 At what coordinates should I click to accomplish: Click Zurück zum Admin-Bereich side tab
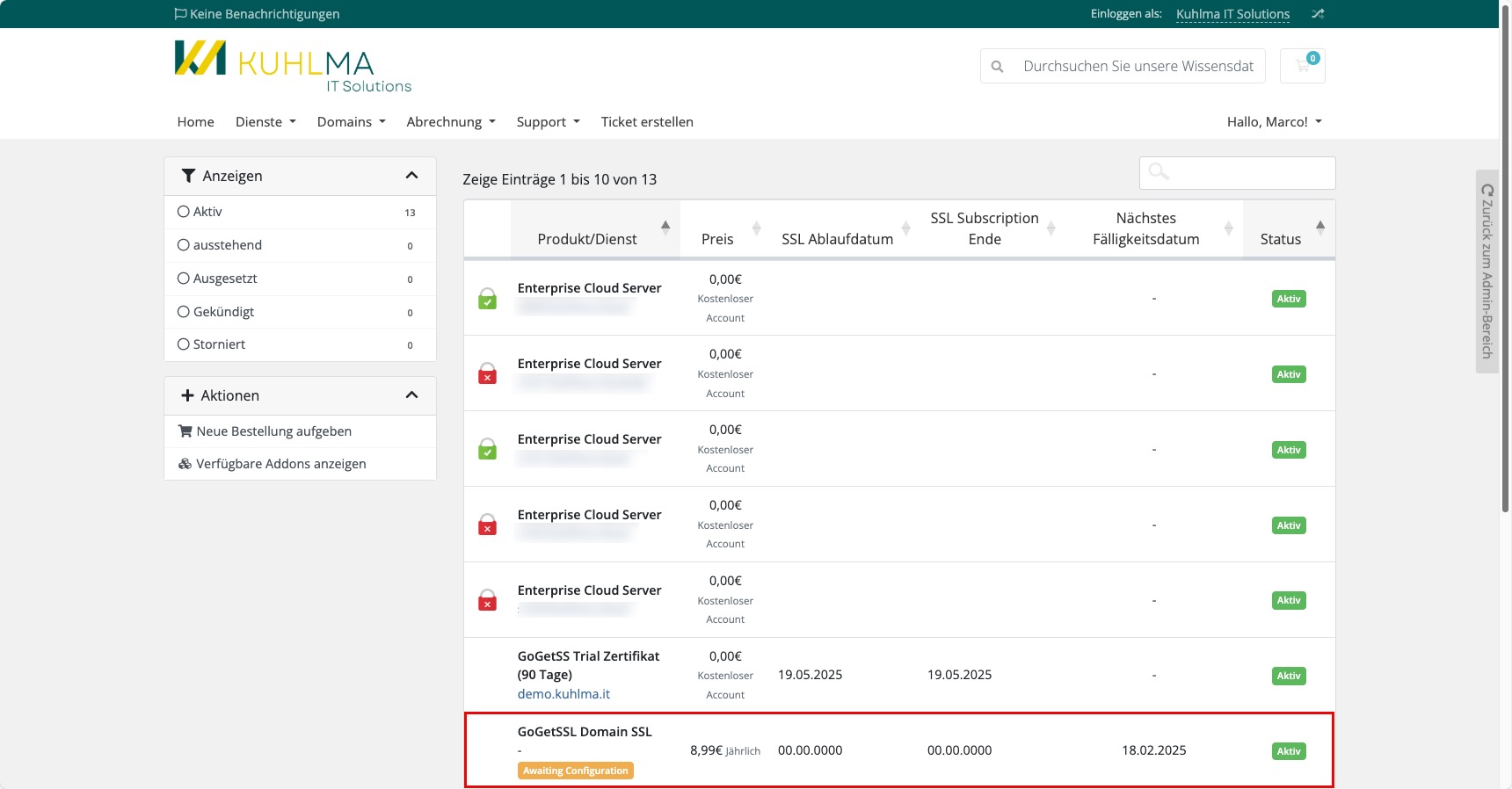(1487, 271)
